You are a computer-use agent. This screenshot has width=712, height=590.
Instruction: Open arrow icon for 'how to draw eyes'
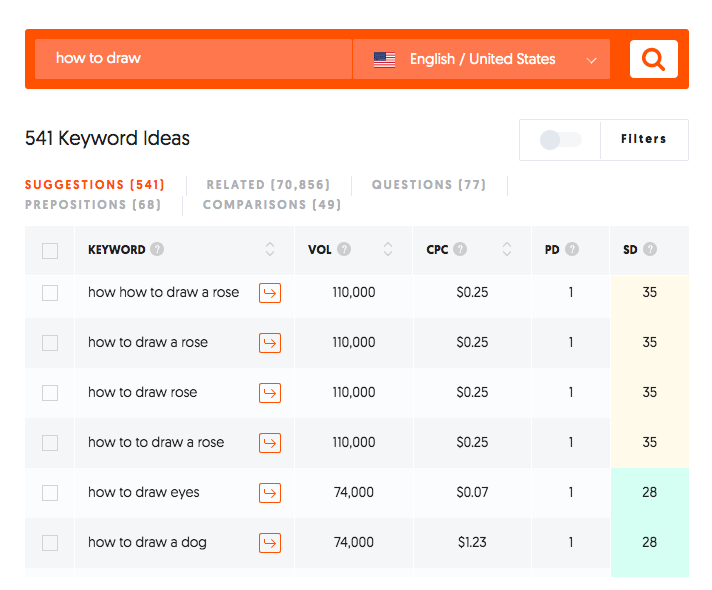click(x=270, y=492)
